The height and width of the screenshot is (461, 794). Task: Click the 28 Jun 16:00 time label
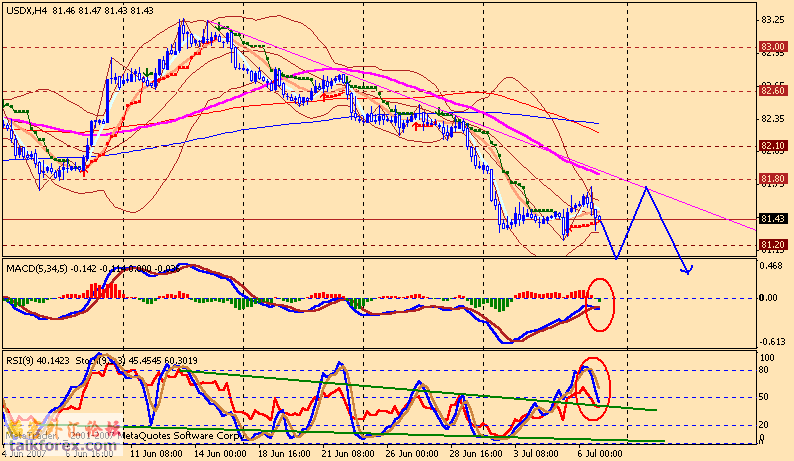tap(475, 453)
